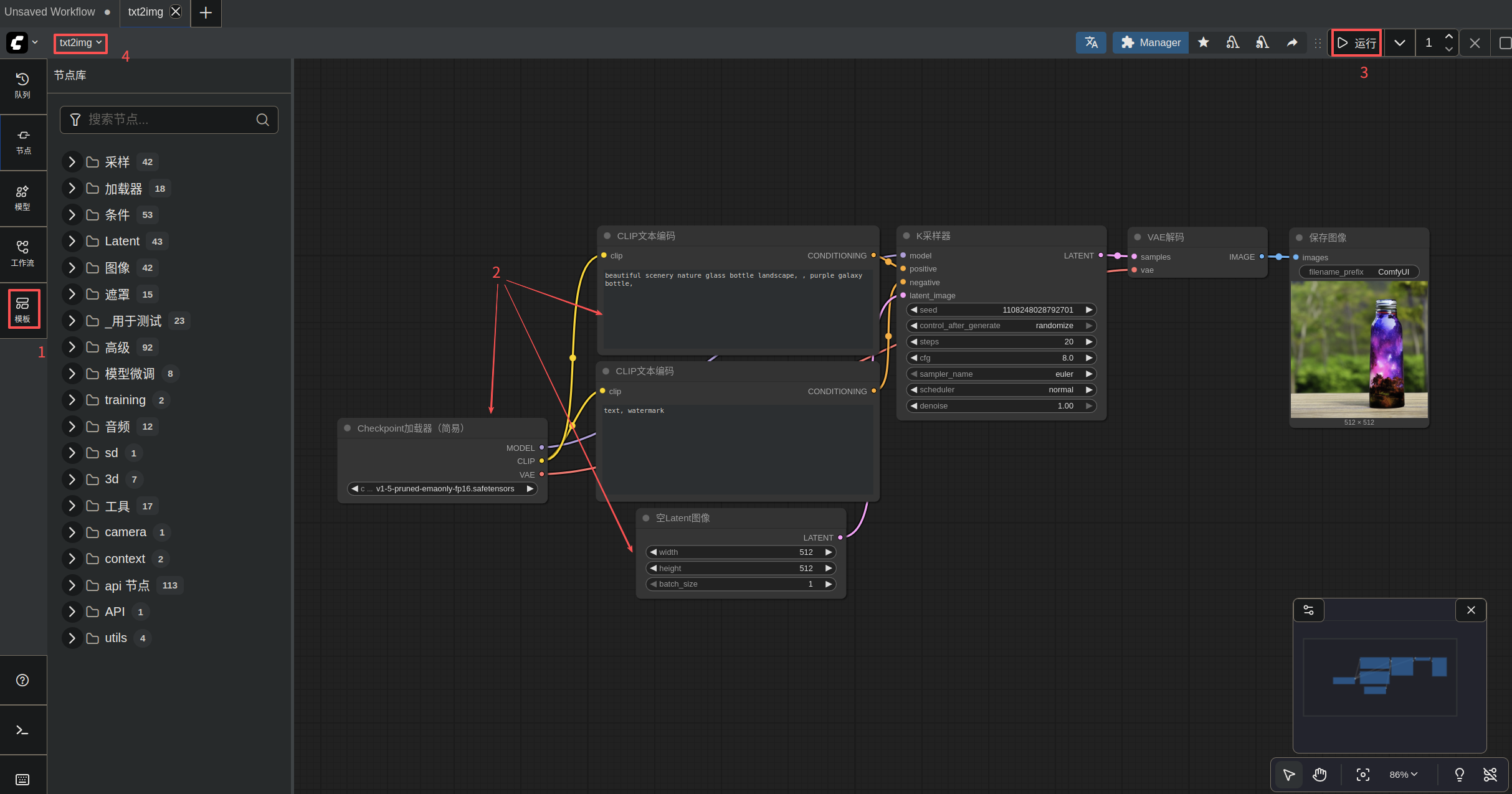The width and height of the screenshot is (1512, 794).
Task: Click the star favorite icon in toolbar
Action: 1203,42
